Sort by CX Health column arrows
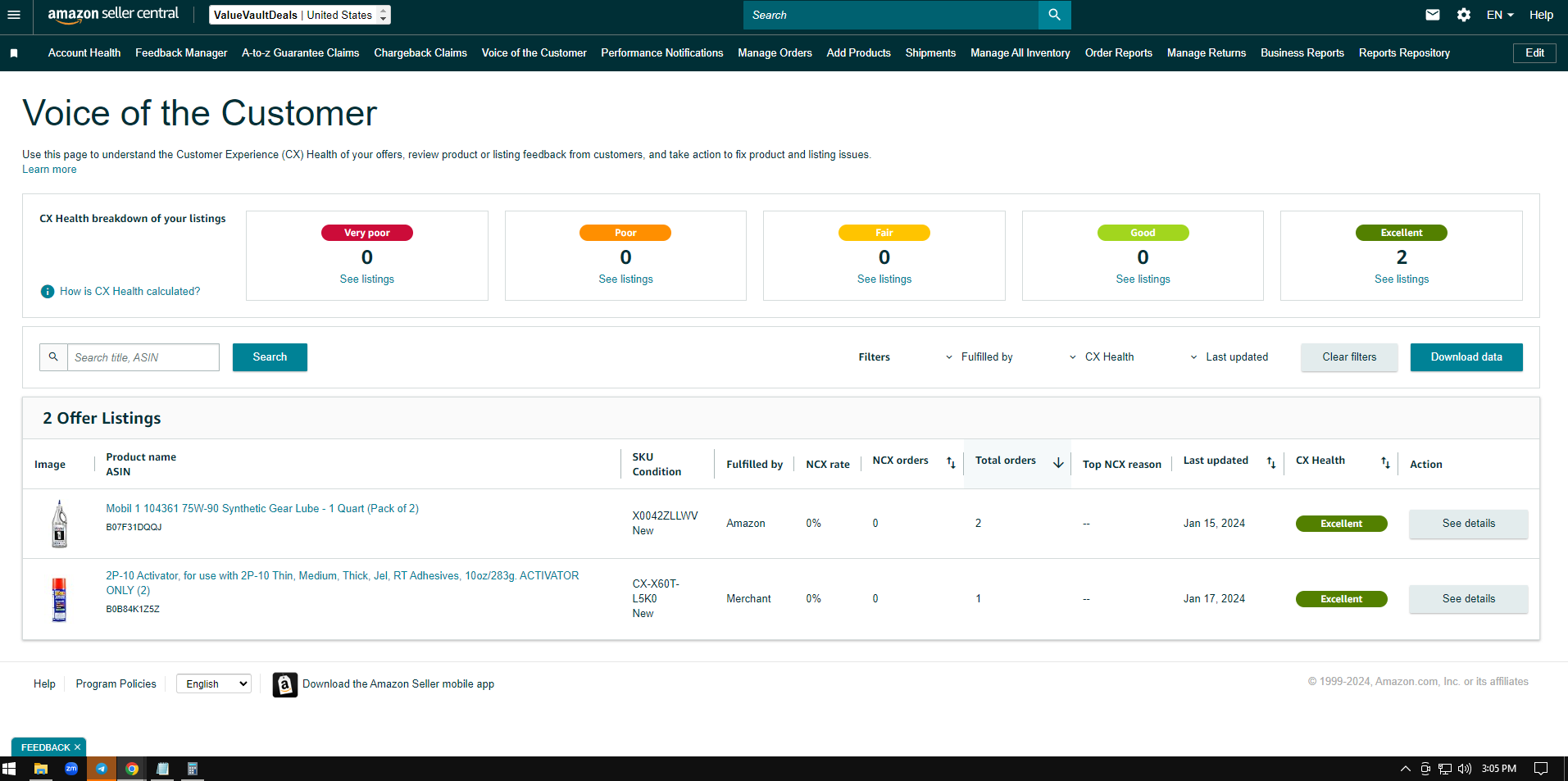 pyautogui.click(x=1385, y=463)
